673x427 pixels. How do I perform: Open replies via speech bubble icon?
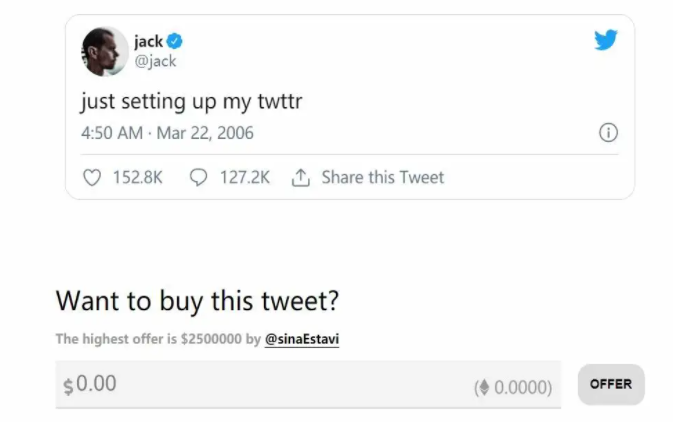tap(198, 177)
